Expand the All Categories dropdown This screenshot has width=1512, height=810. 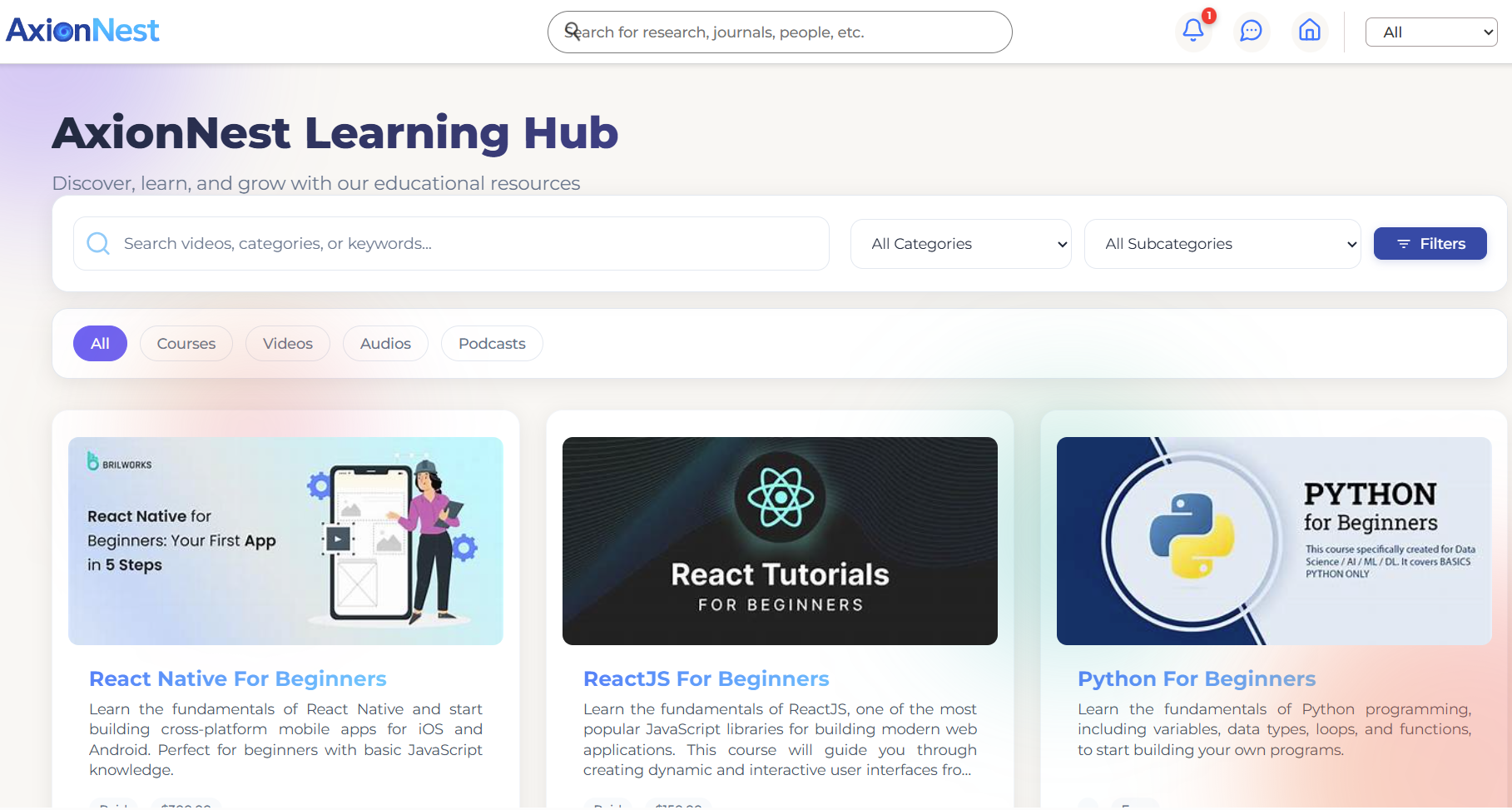pyautogui.click(x=960, y=244)
